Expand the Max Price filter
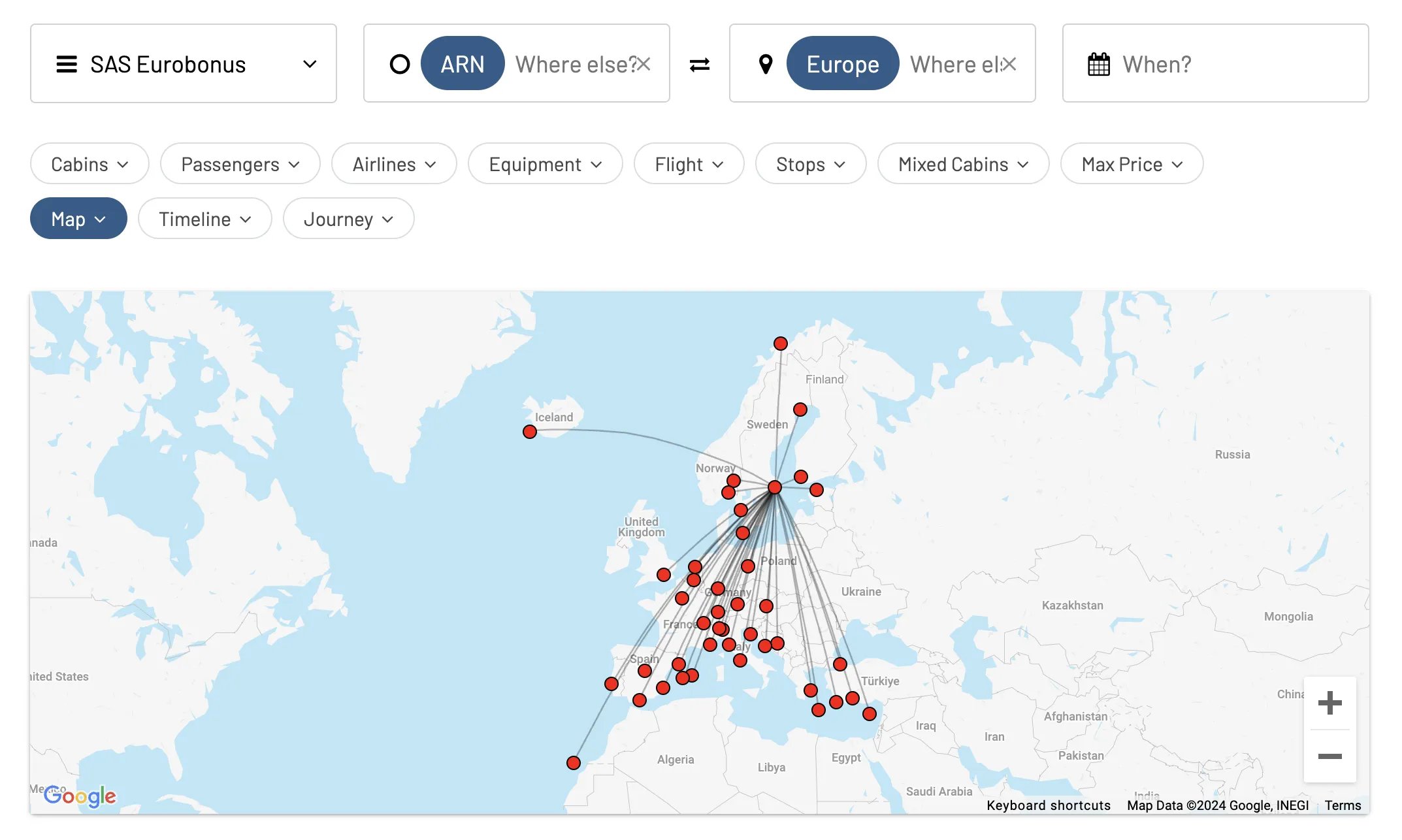Image resolution: width=1402 pixels, height=840 pixels. (1132, 164)
